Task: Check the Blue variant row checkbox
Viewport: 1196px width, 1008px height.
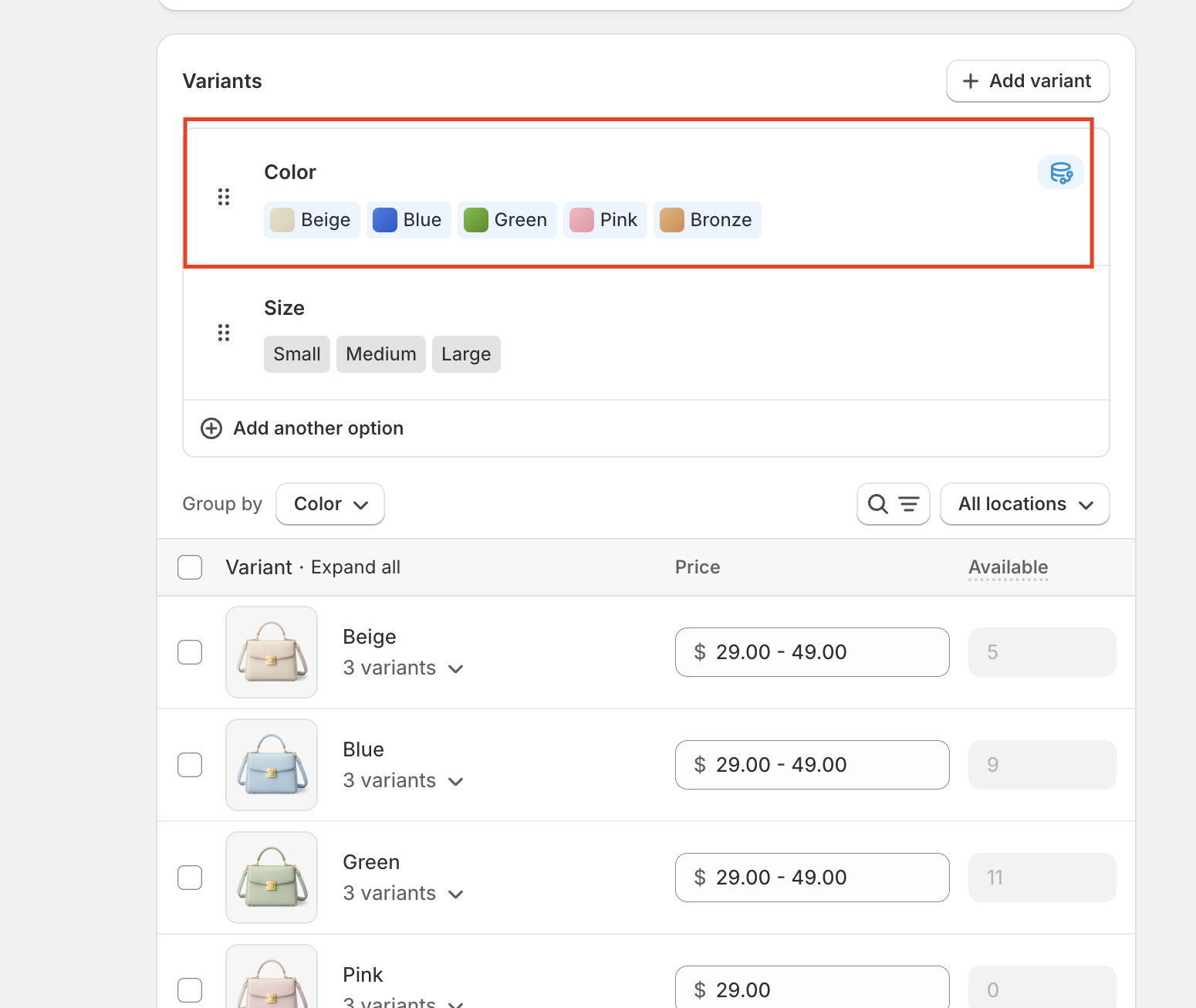Action: (x=190, y=765)
